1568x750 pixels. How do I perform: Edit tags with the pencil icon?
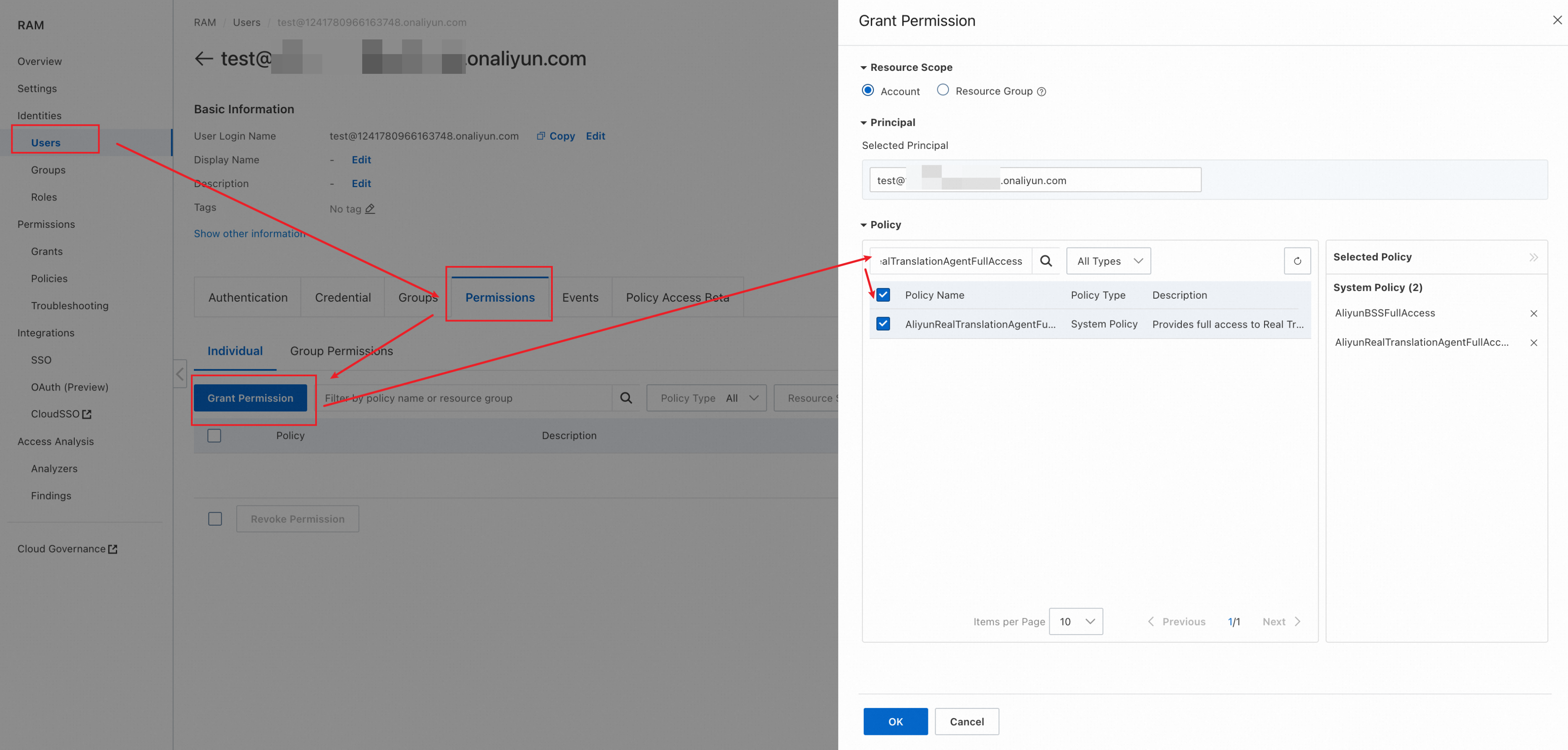click(x=369, y=208)
